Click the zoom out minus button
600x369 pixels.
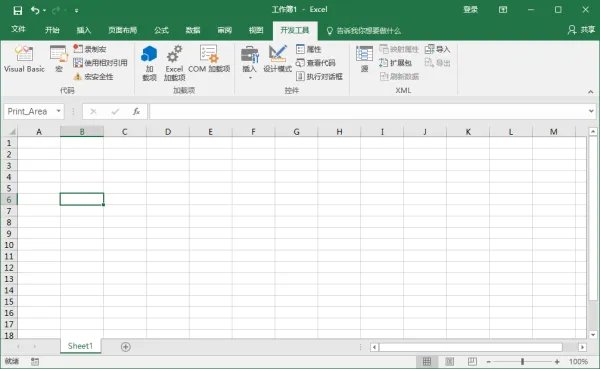489,362
